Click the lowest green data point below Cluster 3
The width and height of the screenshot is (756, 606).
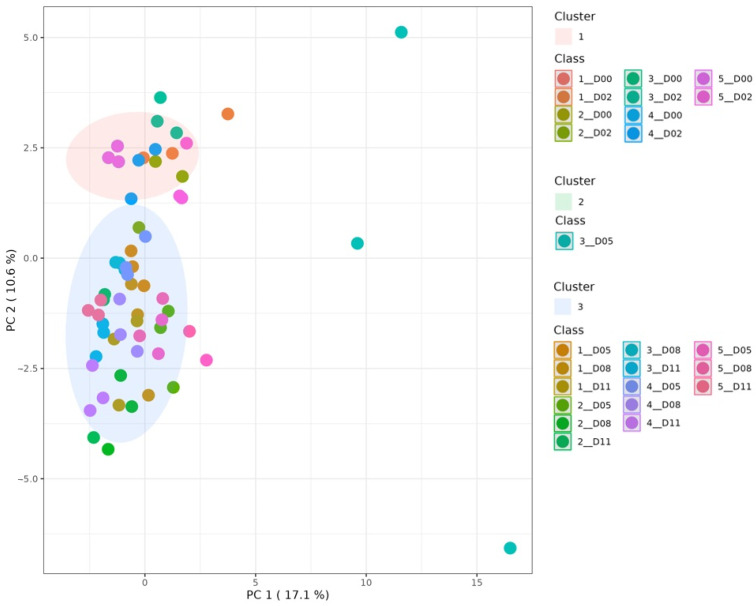[108, 449]
